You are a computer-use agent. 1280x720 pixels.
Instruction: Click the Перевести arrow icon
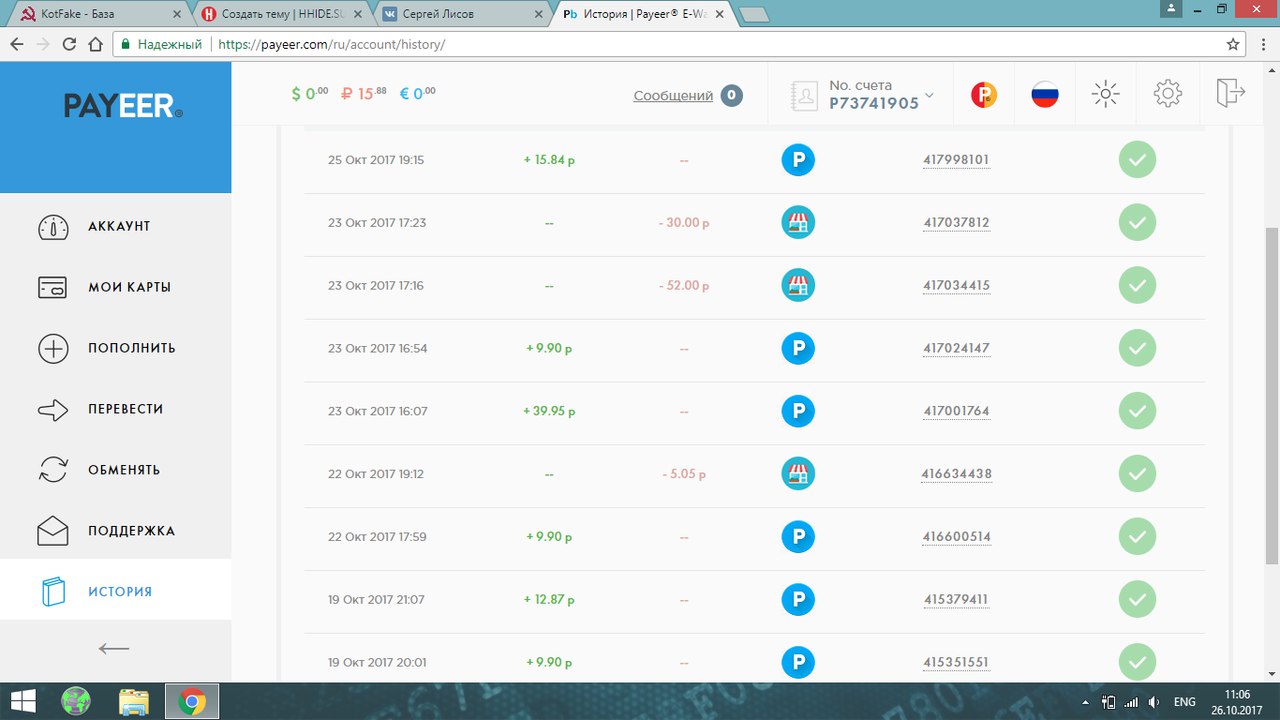point(53,410)
